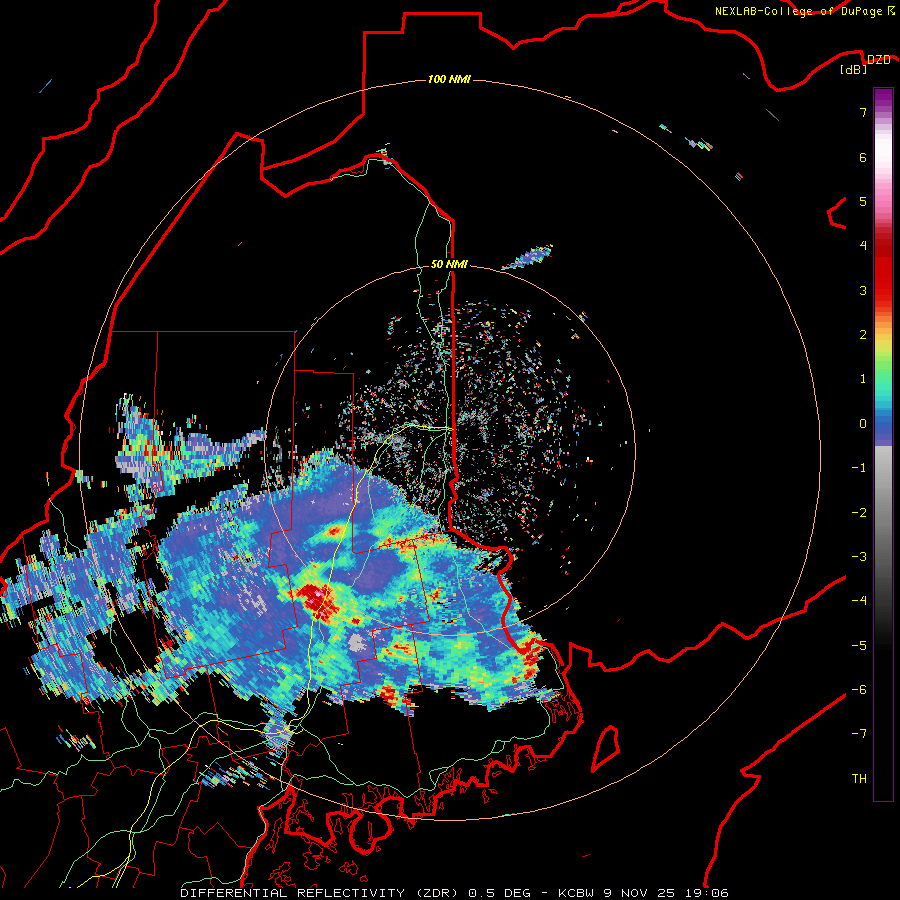The height and width of the screenshot is (900, 900).
Task: Click the "DIFFERENTIAL REFLECTIVITY (ZDR)" product title
Action: 319,893
